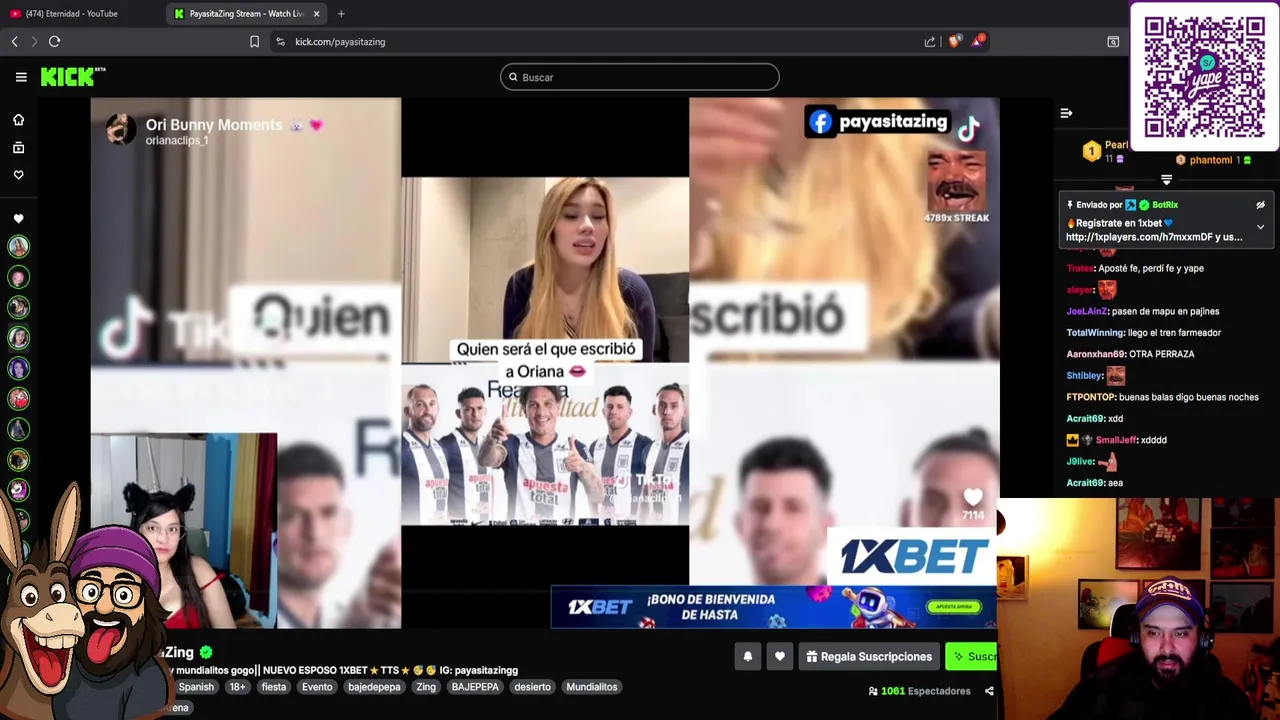This screenshot has height=720, width=1280.
Task: Click the 1061 Espectadores viewer count
Action: tap(919, 691)
